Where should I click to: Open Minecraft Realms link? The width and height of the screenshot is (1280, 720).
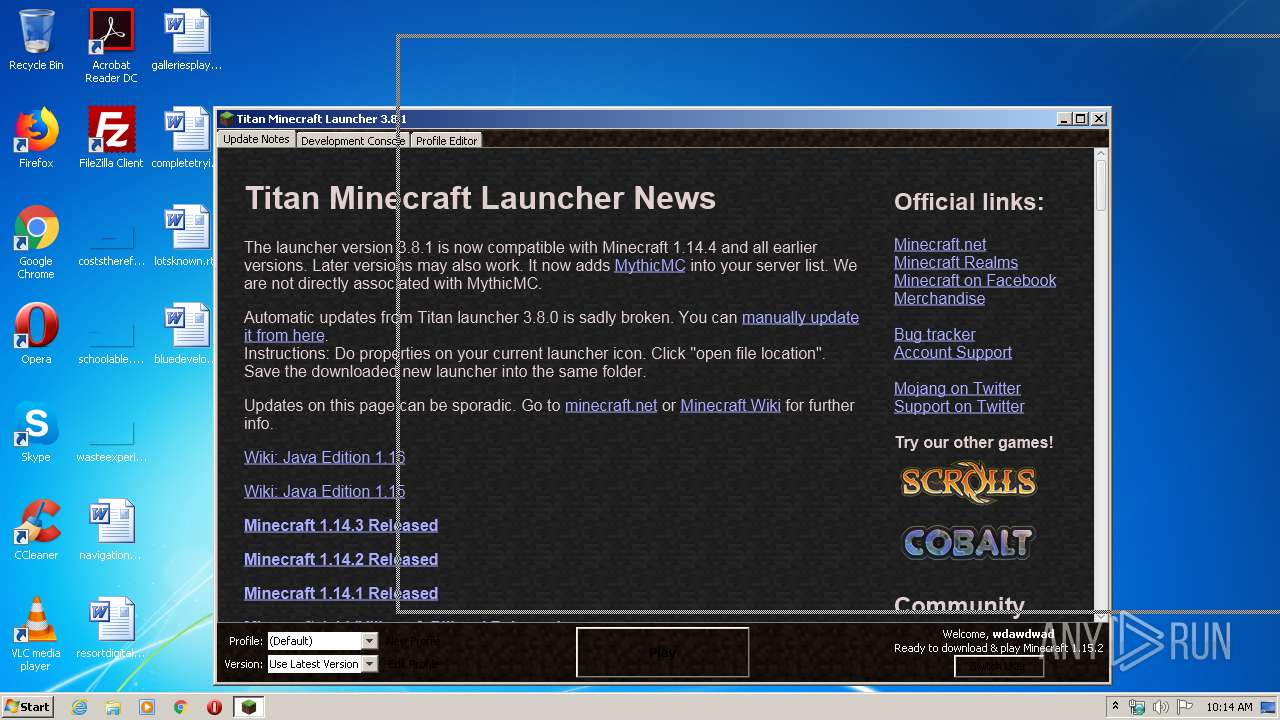coord(956,262)
